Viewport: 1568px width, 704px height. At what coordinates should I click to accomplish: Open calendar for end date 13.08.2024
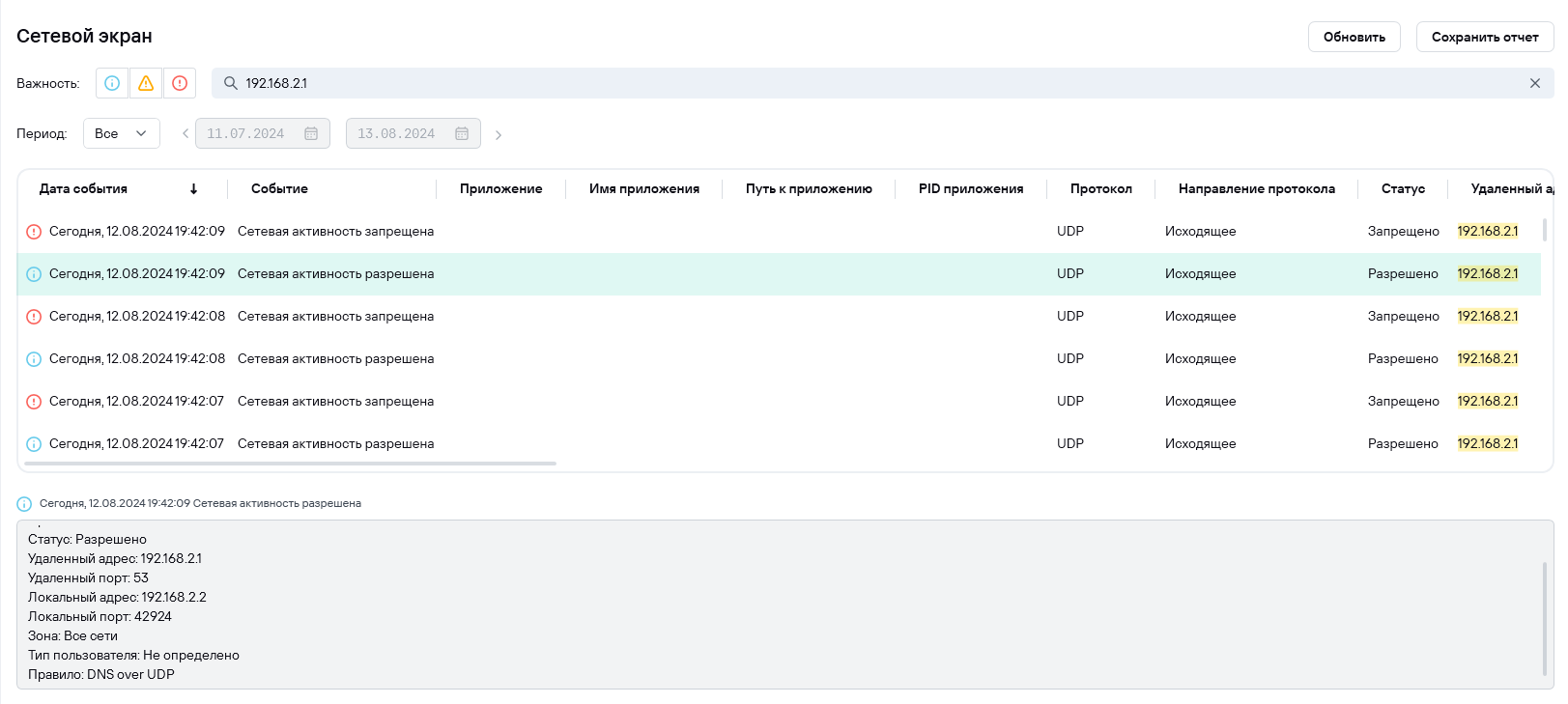click(x=462, y=133)
